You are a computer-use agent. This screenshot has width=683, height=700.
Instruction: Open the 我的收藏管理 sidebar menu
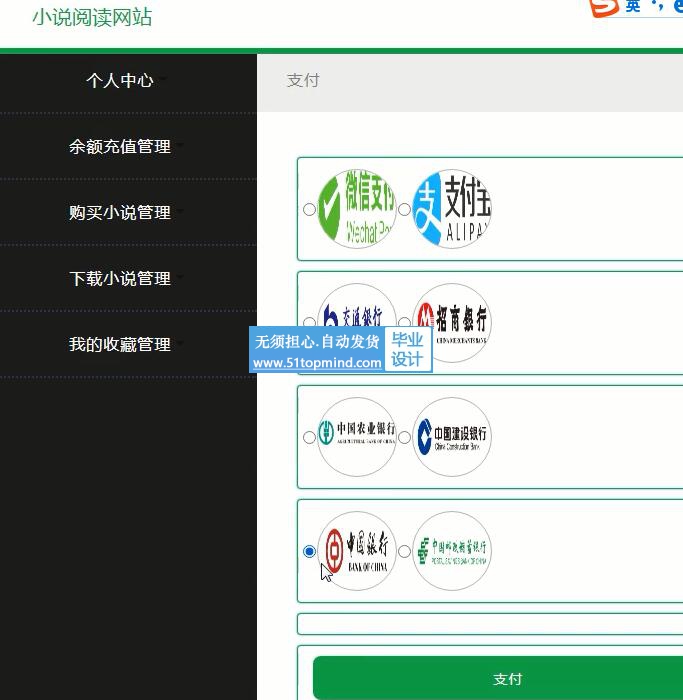(x=120, y=344)
